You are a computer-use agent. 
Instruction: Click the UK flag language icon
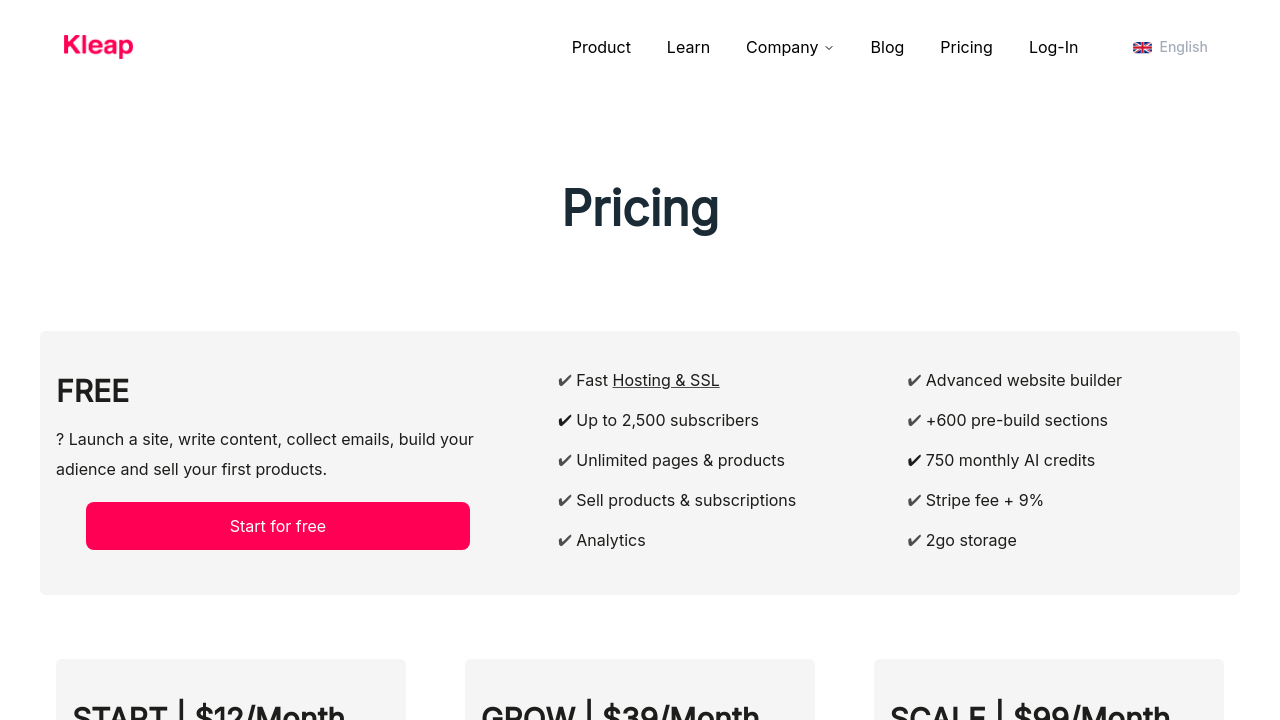[1142, 47]
